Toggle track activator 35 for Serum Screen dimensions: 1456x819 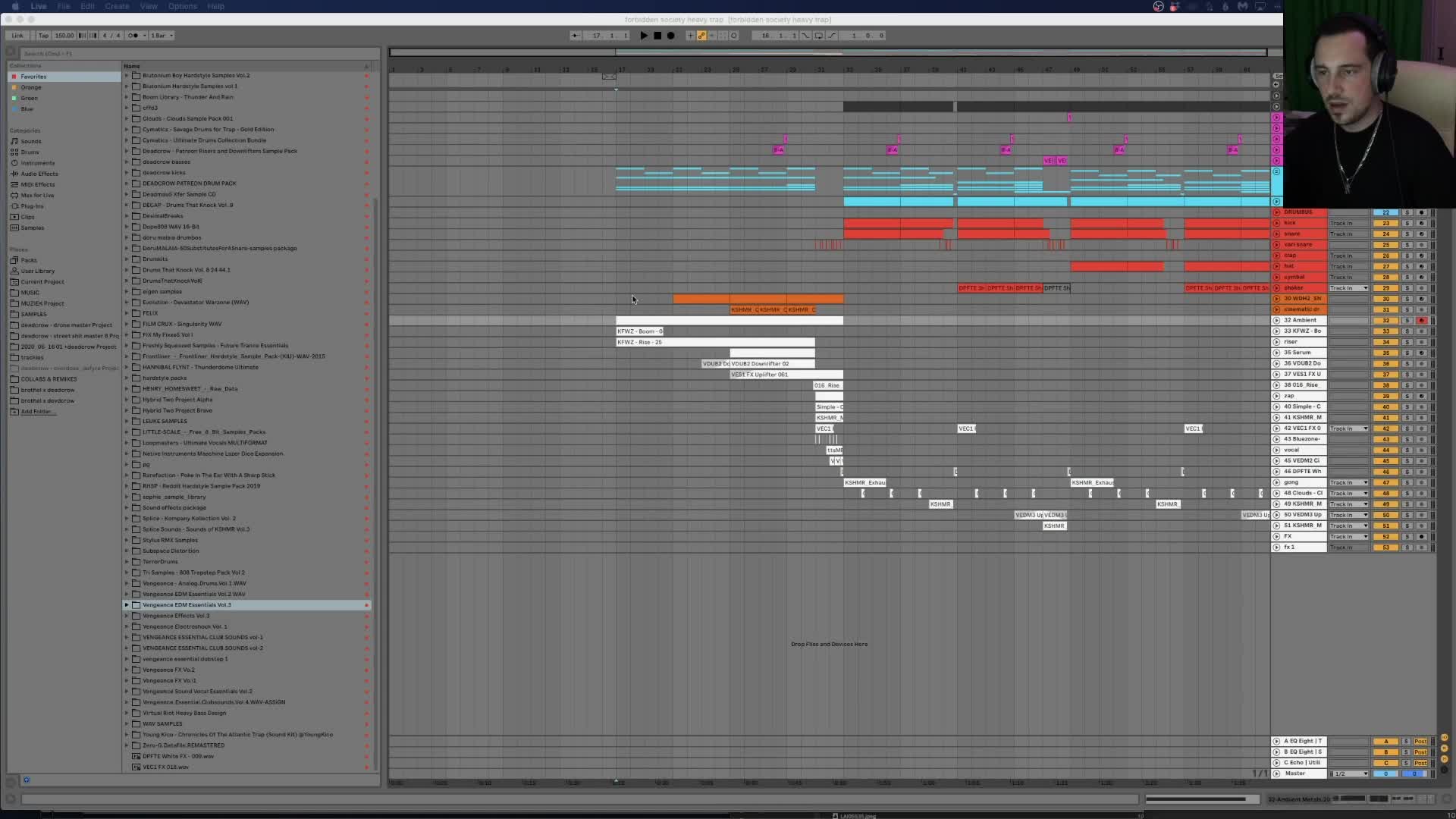1385,353
